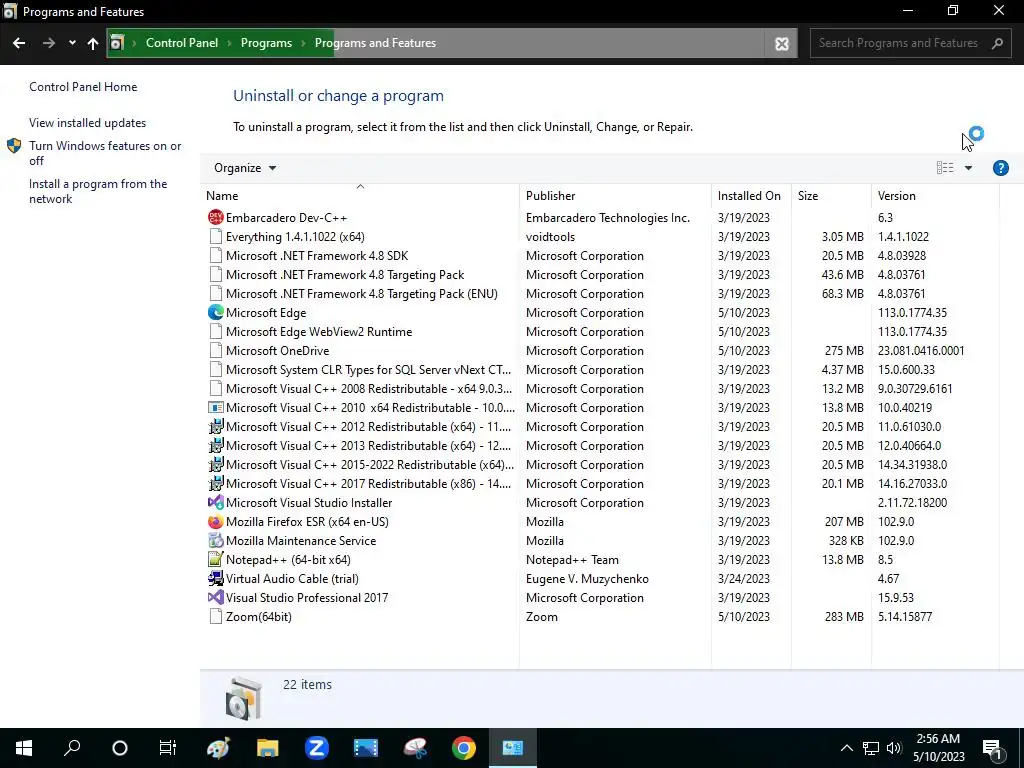Sort list by Version column header

click(x=935, y=195)
